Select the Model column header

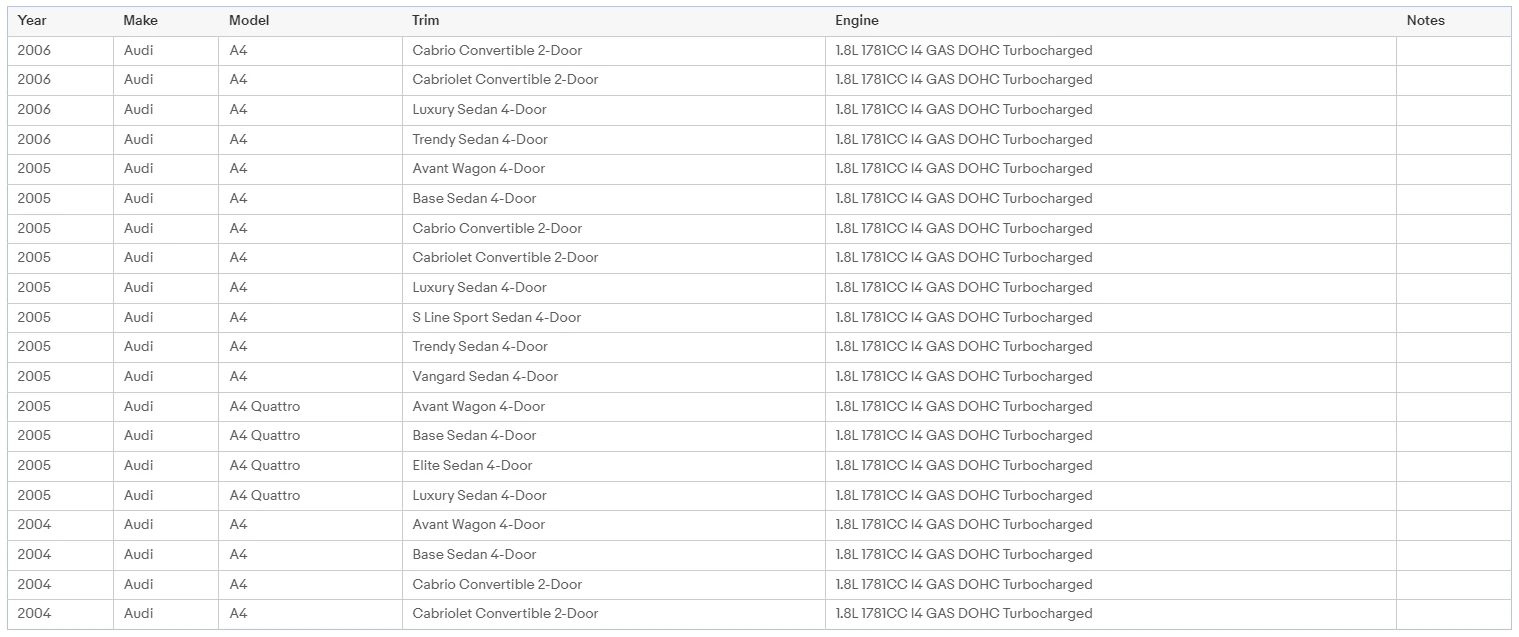pos(249,20)
